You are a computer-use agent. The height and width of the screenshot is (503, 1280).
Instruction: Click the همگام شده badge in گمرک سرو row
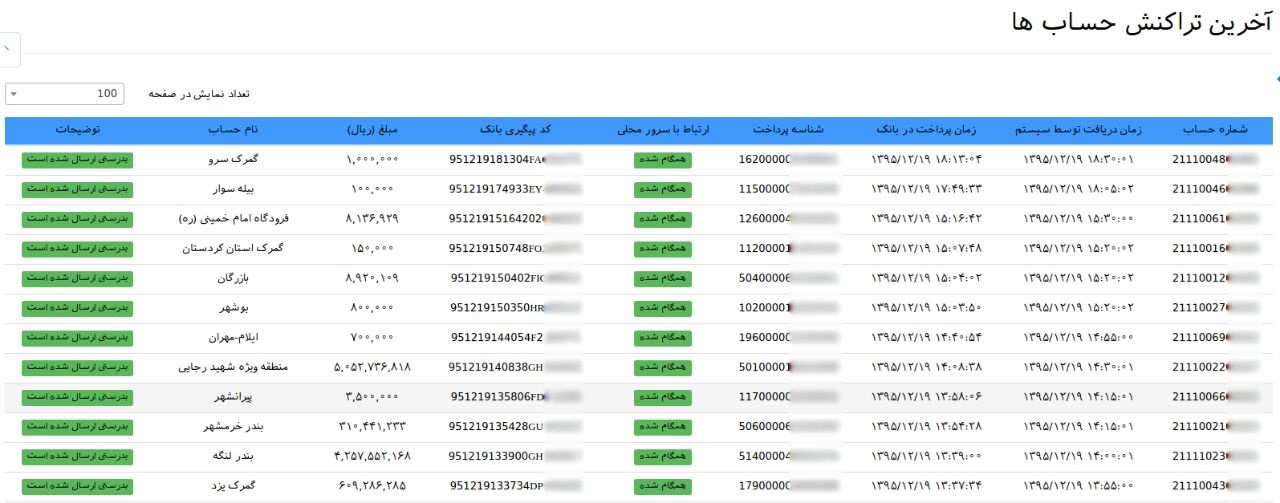click(x=661, y=159)
